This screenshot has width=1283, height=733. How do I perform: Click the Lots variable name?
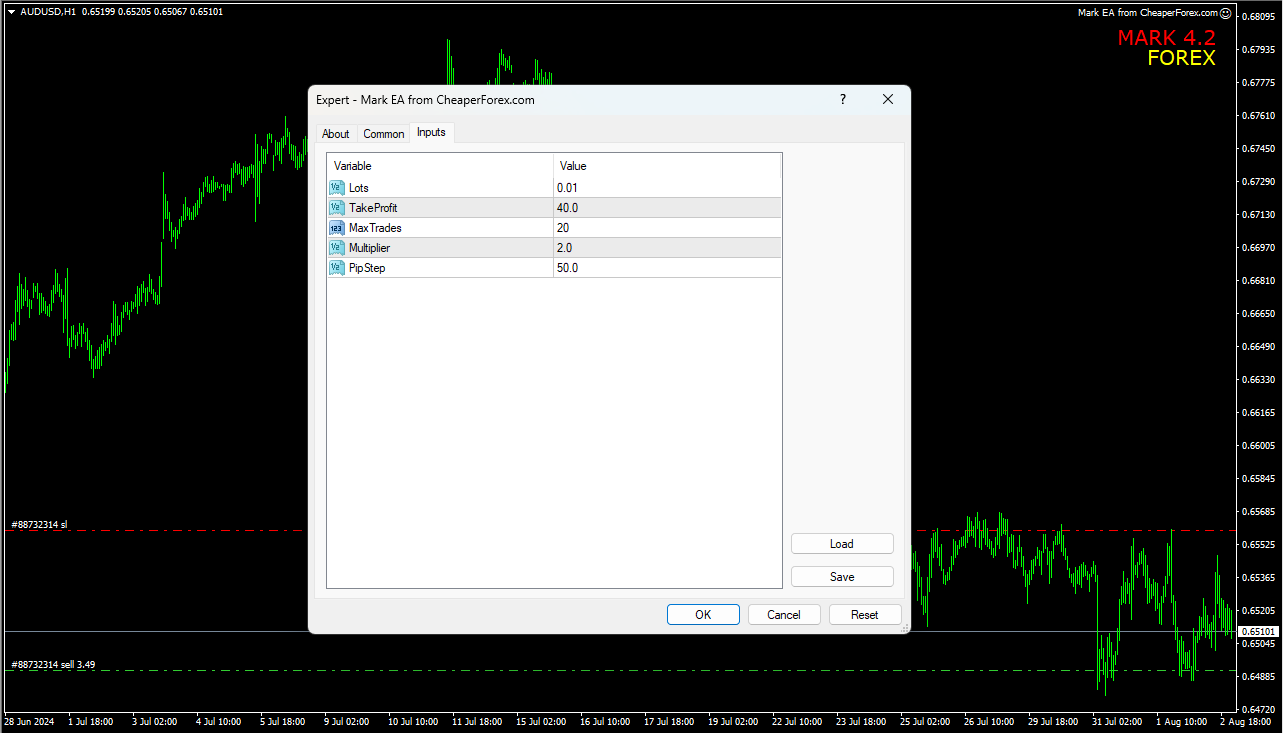[359, 188]
